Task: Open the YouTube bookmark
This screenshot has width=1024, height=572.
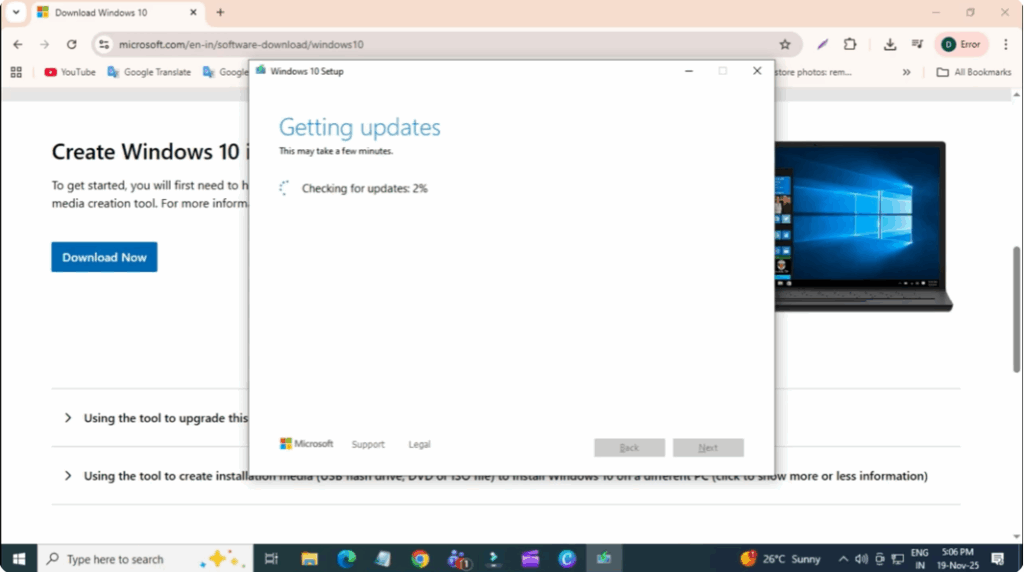Action: point(70,72)
